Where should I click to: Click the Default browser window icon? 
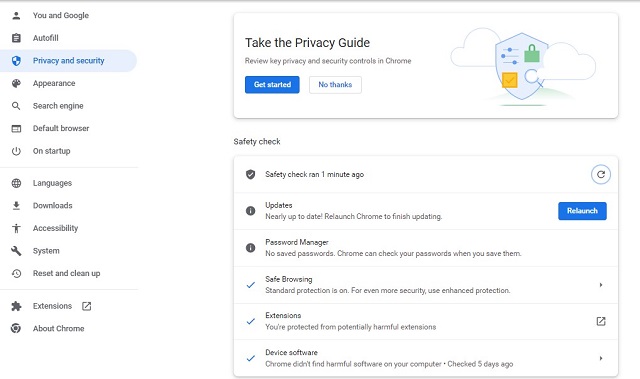[16, 129]
